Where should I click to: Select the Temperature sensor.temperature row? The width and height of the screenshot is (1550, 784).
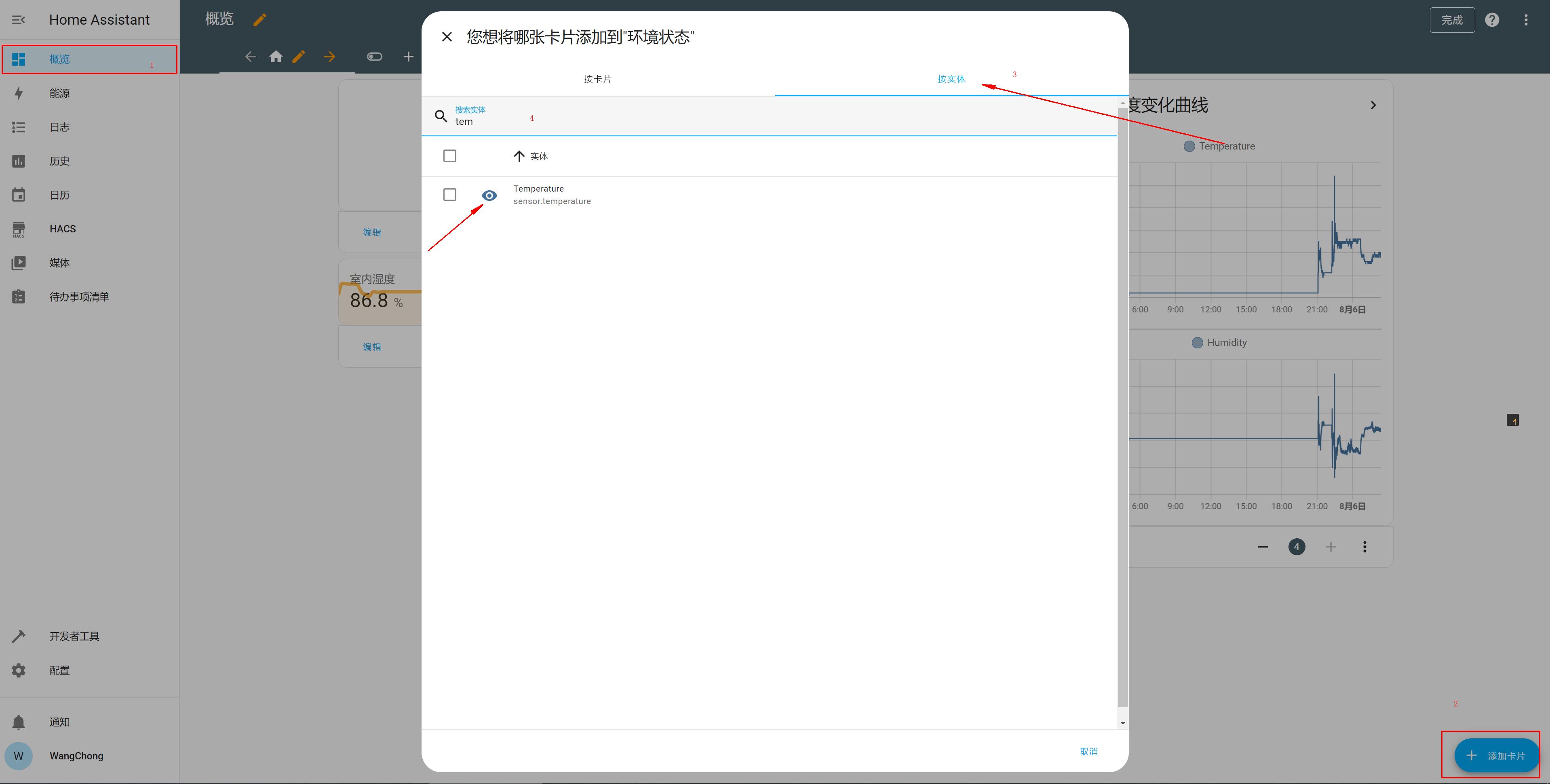[769, 195]
